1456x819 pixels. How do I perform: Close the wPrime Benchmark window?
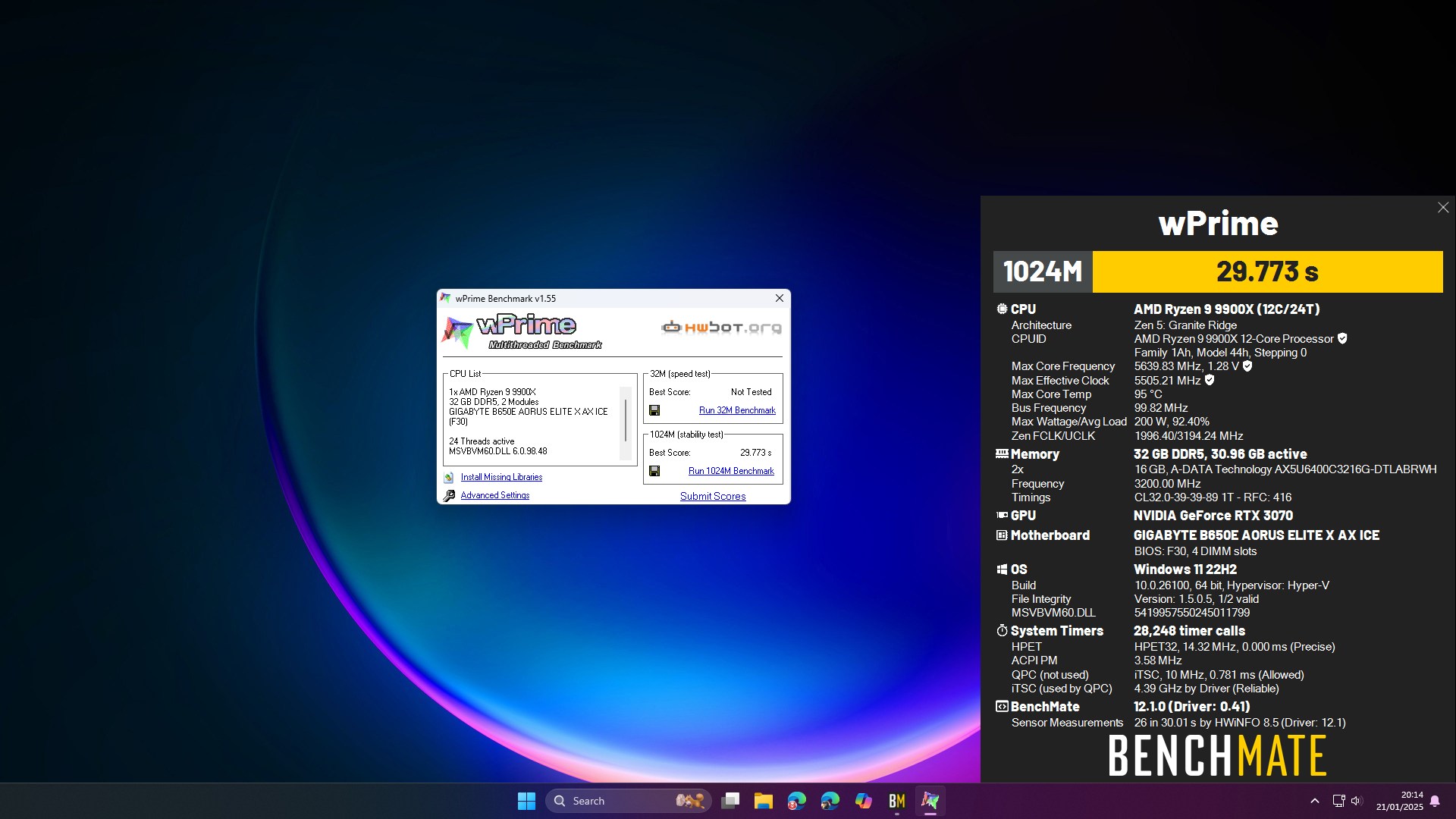779,298
